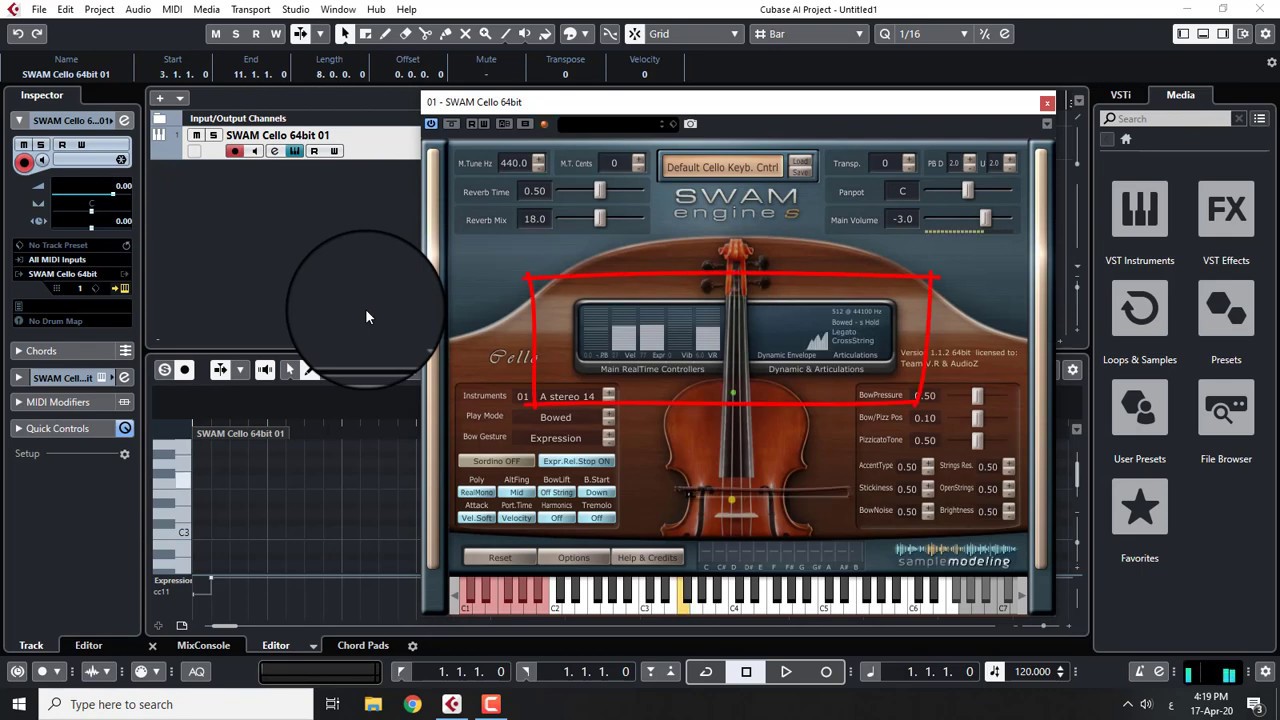Viewport: 1280px width, 720px height.
Task: Open the 1/16 quantize preset dropdown
Action: click(933, 34)
